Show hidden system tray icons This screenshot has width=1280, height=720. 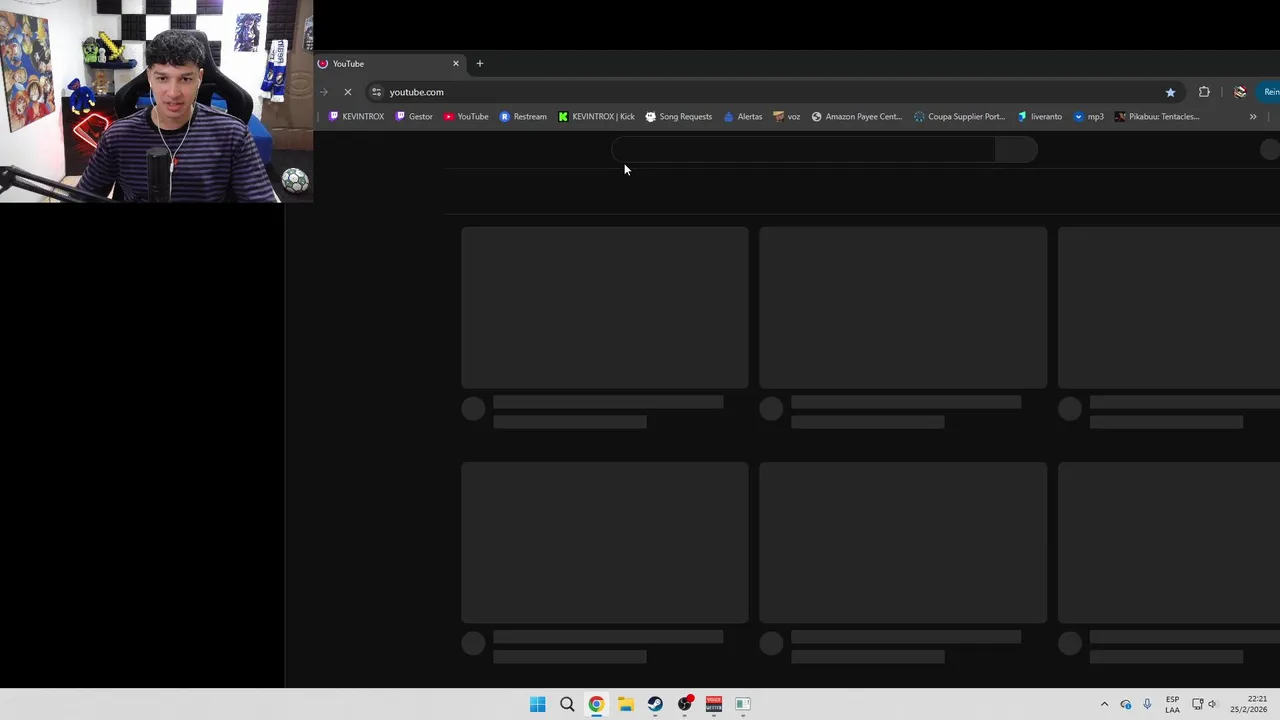(1104, 704)
